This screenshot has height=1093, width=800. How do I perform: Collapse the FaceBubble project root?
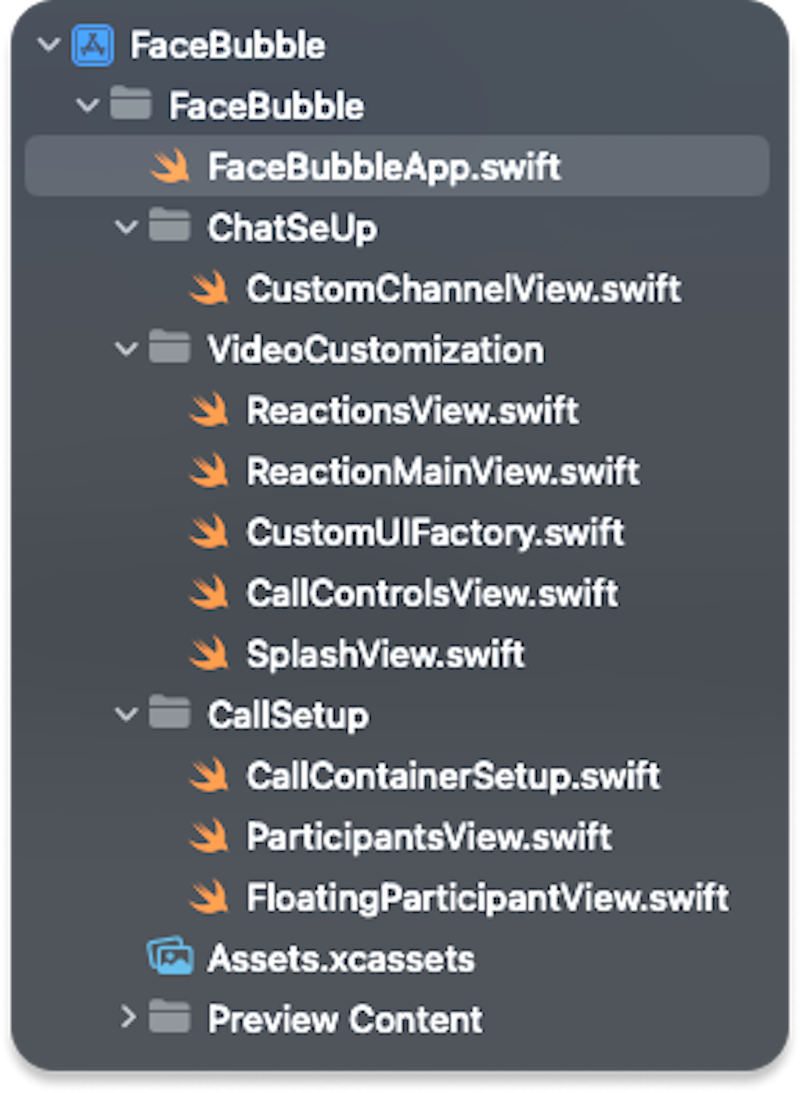(47, 45)
